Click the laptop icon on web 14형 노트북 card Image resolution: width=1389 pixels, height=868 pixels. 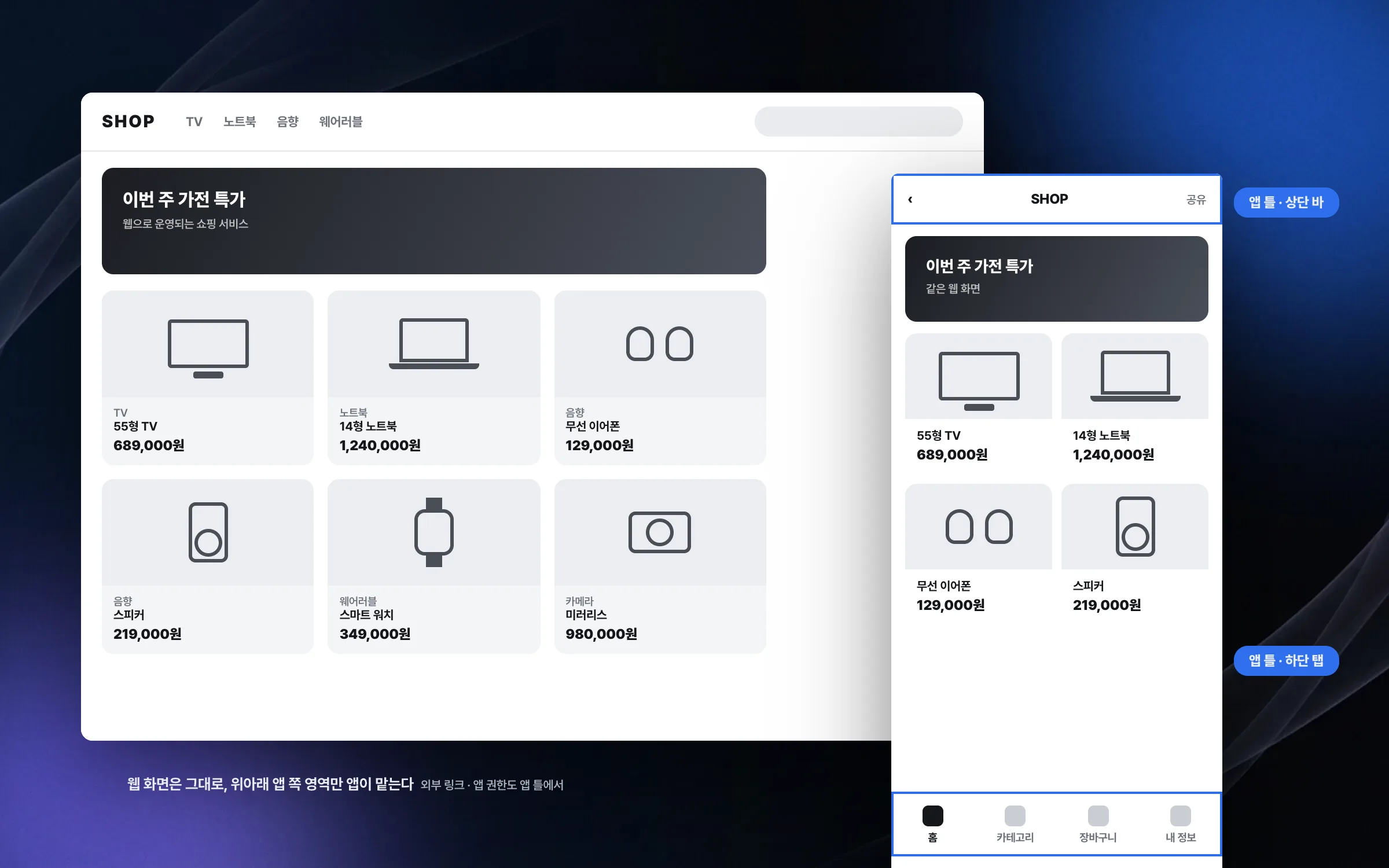(434, 344)
